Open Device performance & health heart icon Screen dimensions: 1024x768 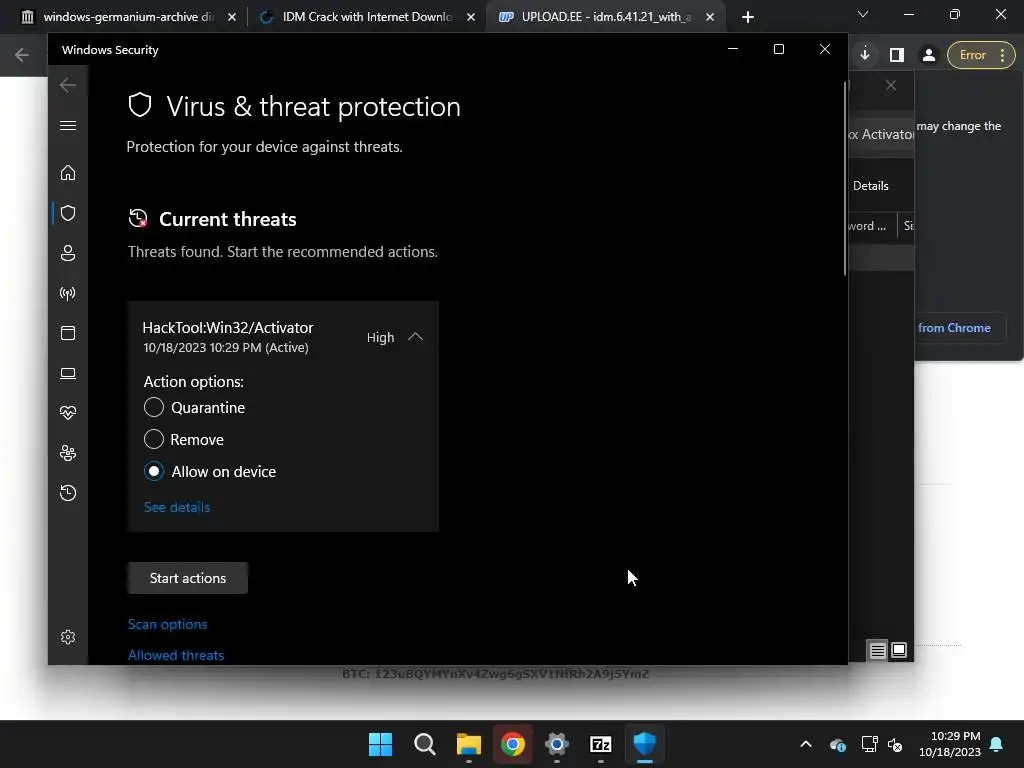(x=68, y=413)
